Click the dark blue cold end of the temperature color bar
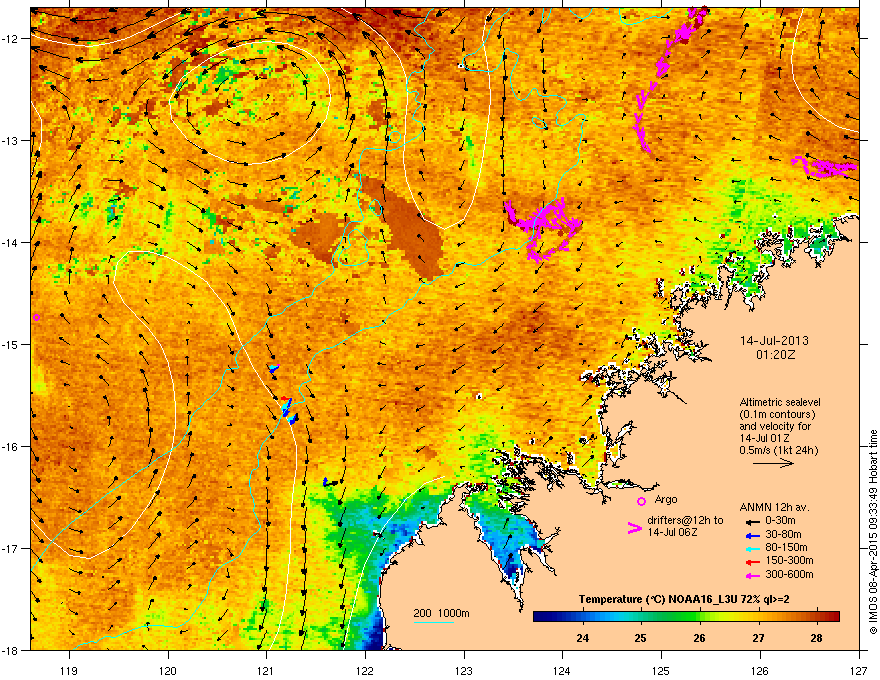The image size is (880, 680). pos(539,616)
